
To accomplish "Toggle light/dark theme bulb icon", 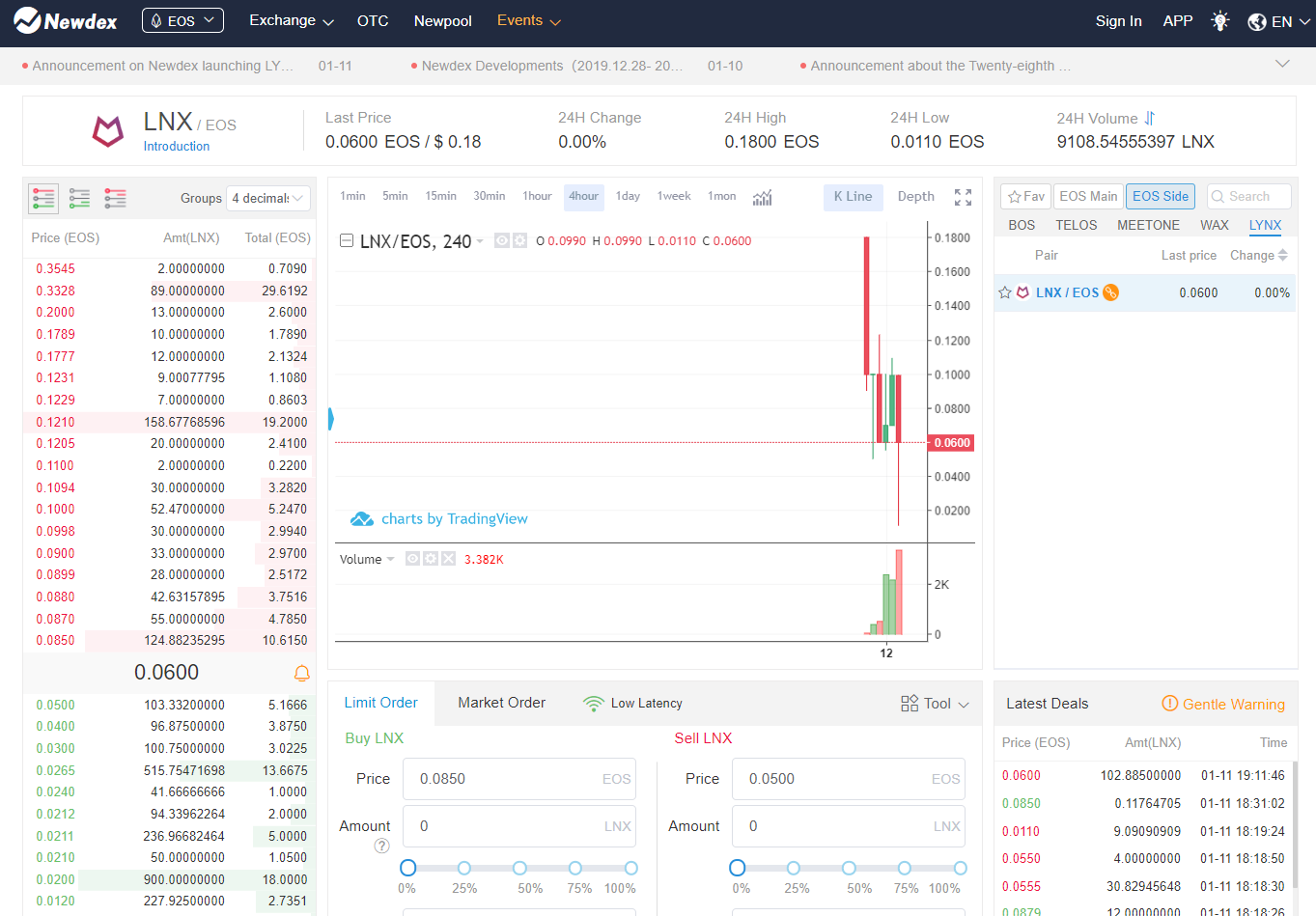I will point(1220,21).
